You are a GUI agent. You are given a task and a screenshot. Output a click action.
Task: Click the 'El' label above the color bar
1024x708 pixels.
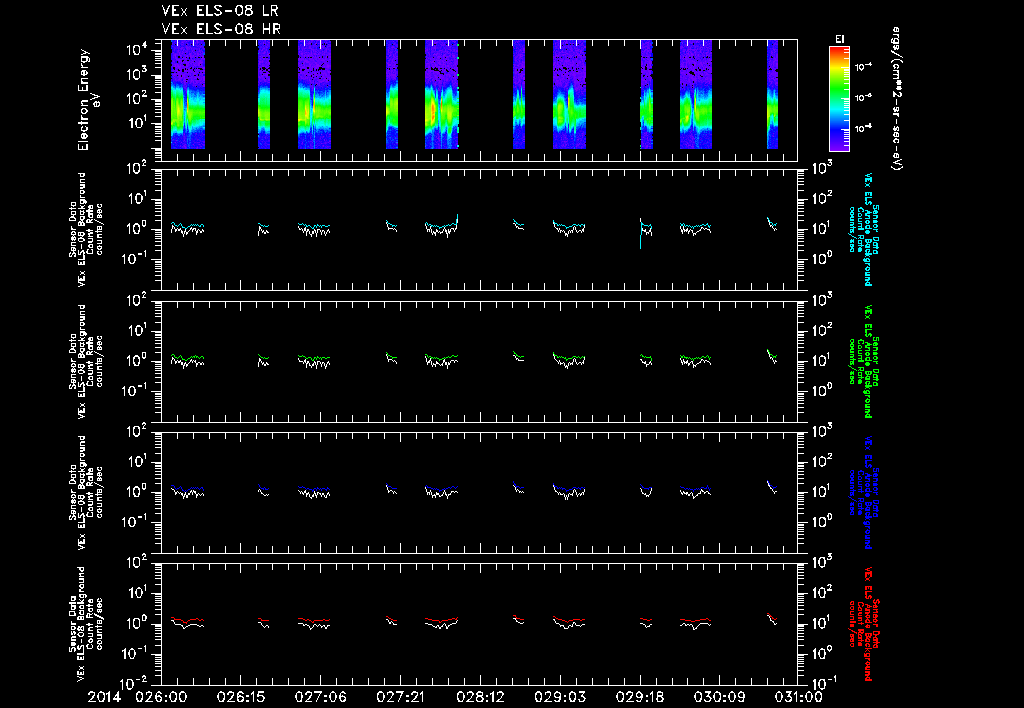[840, 39]
